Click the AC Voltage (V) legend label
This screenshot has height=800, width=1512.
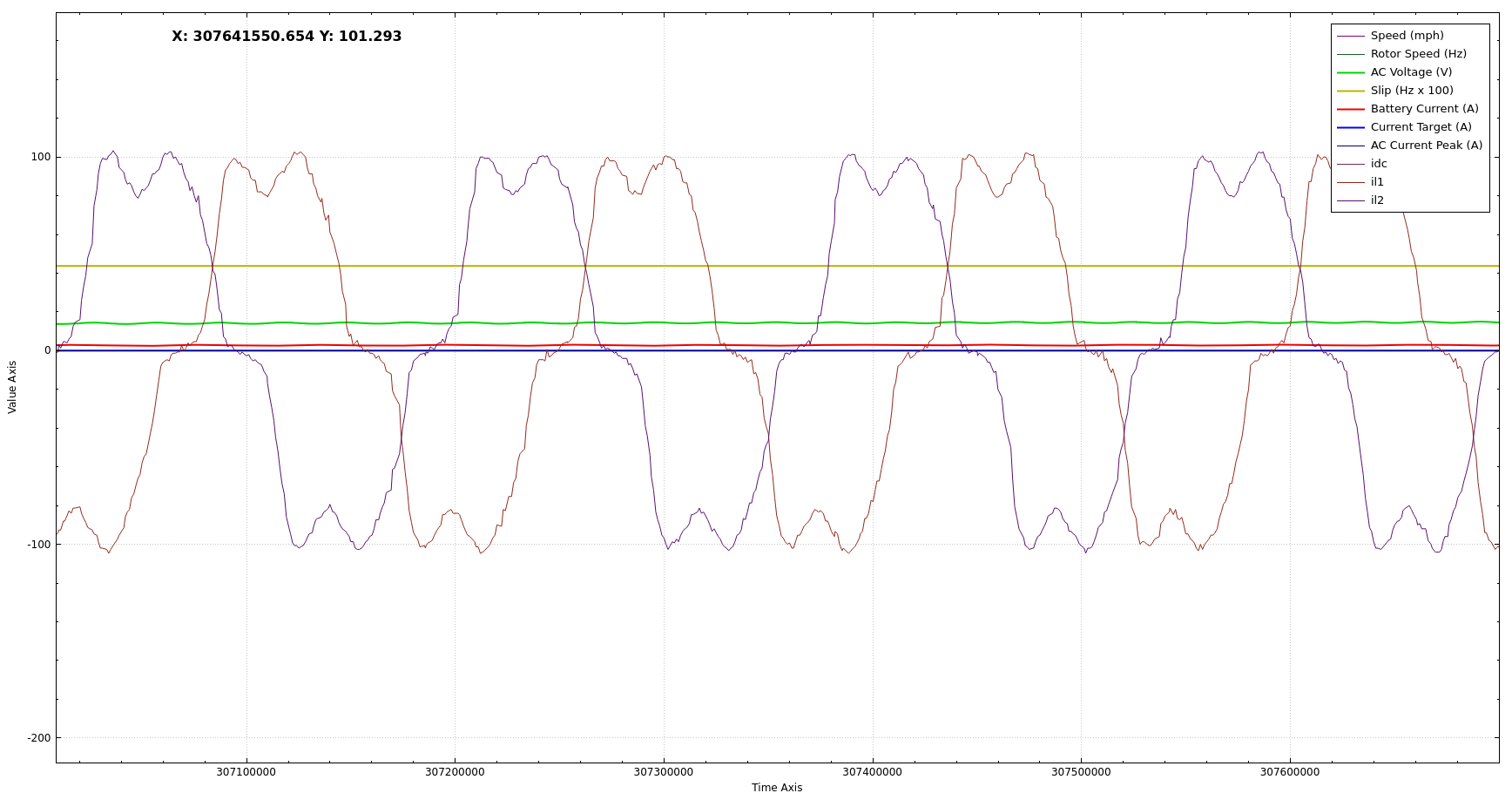pos(1411,72)
